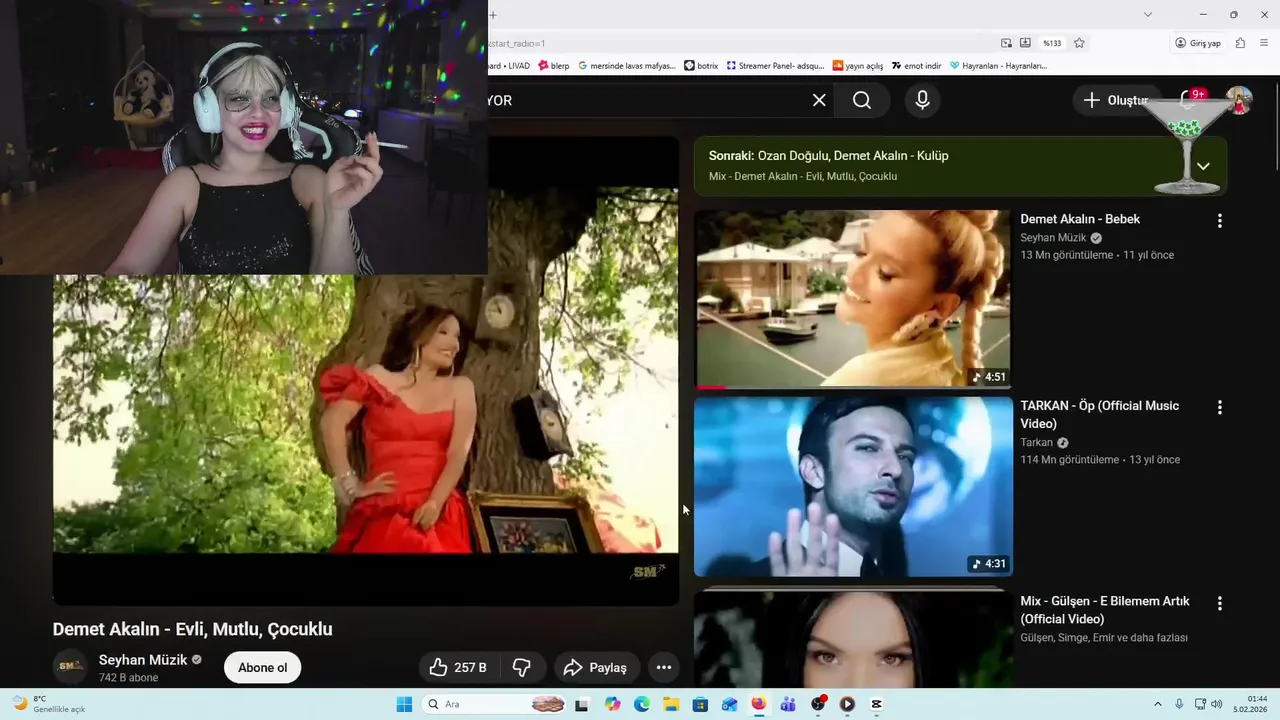The height and width of the screenshot is (720, 1280).
Task: Open Firefox extensions puzzle icon
Action: point(1240,43)
